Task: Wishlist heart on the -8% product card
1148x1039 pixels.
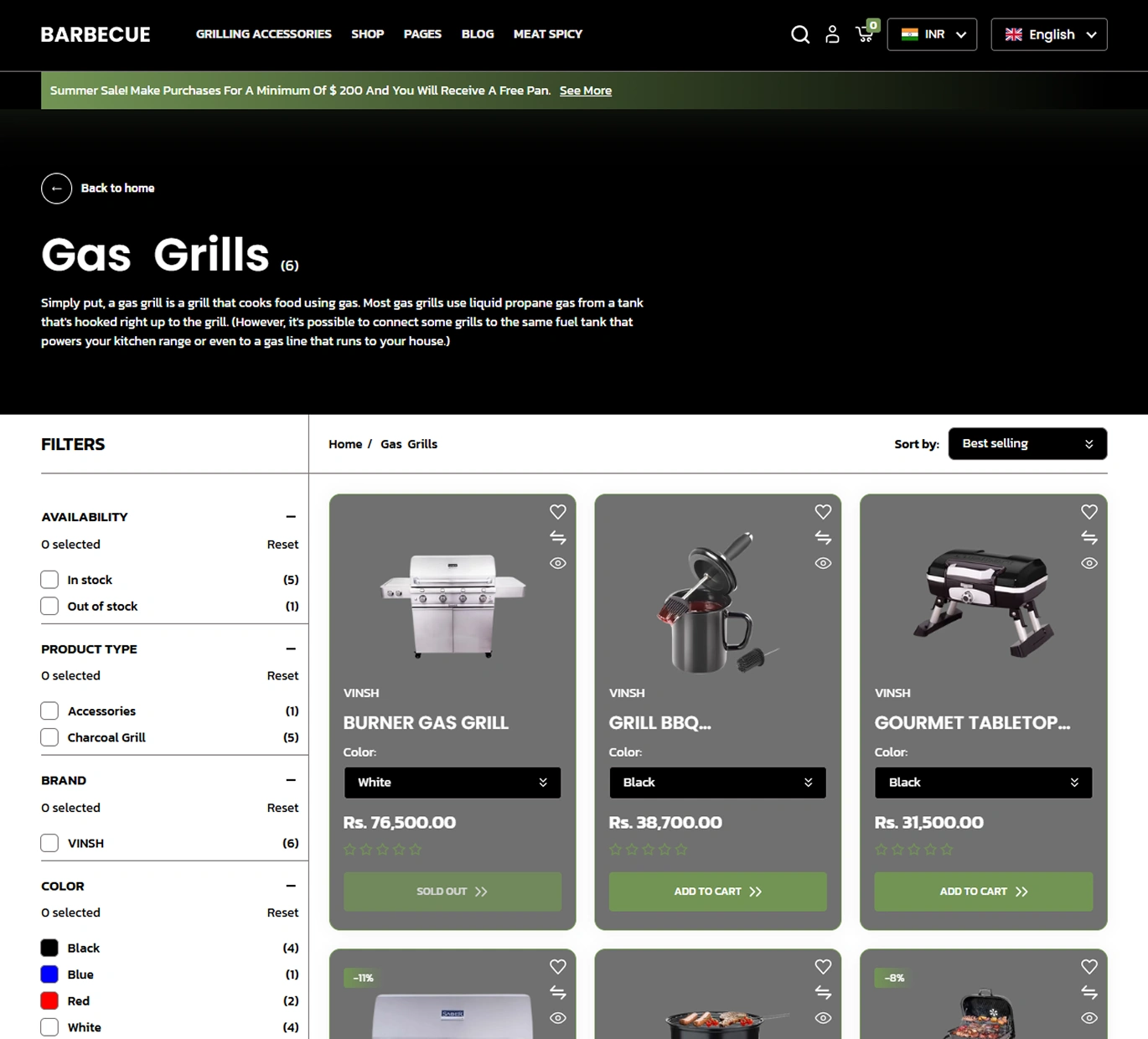Action: click(x=1089, y=967)
